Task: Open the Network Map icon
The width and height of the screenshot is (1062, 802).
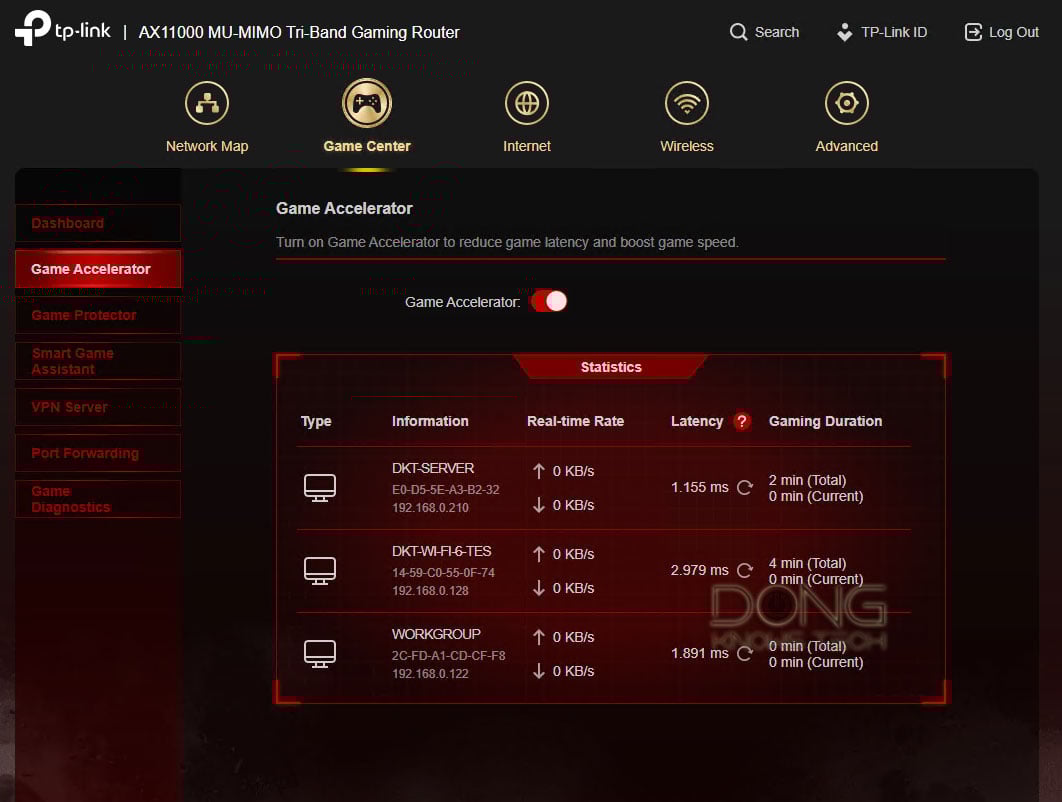Action: coord(207,103)
